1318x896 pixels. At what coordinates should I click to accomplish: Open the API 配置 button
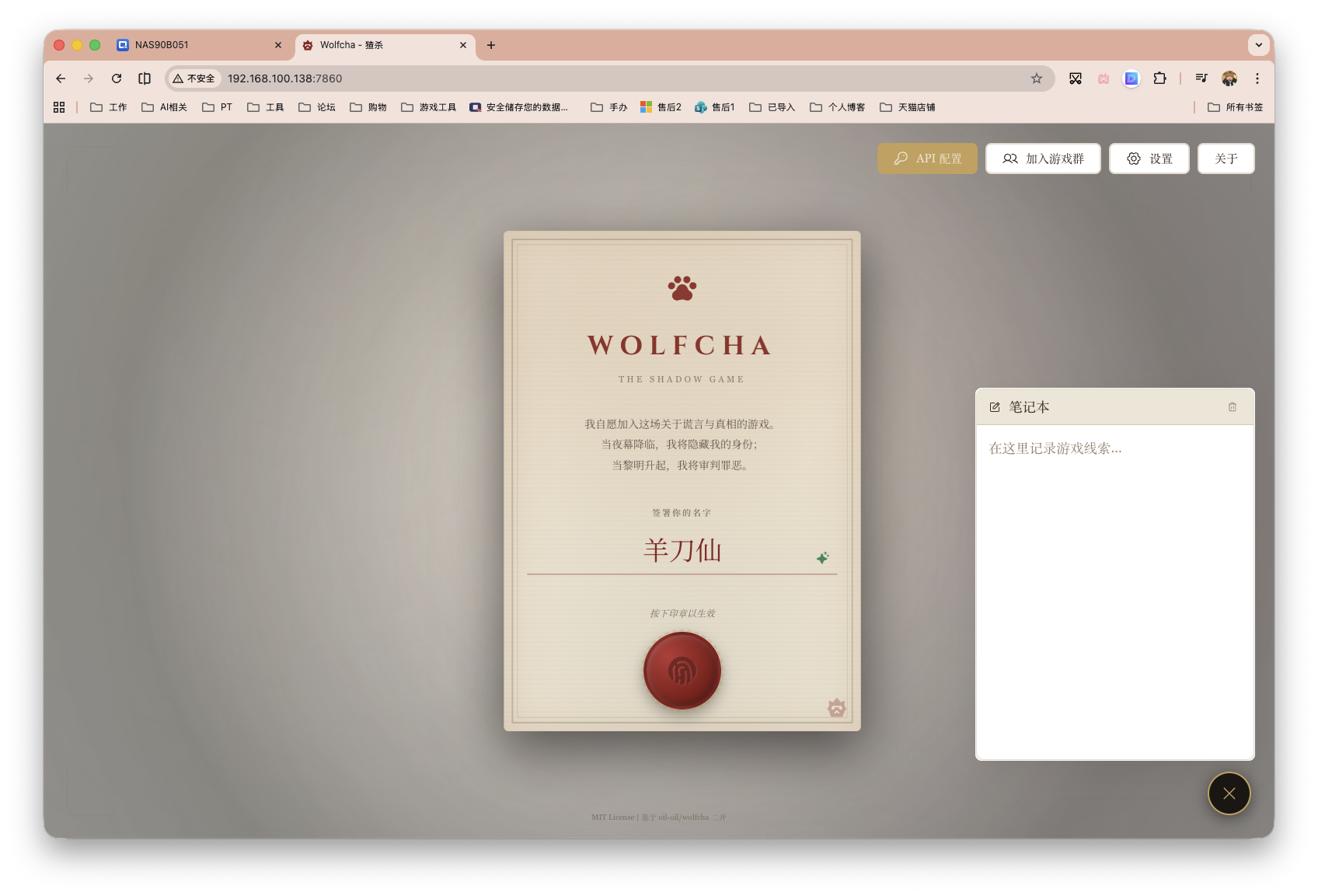(x=927, y=159)
